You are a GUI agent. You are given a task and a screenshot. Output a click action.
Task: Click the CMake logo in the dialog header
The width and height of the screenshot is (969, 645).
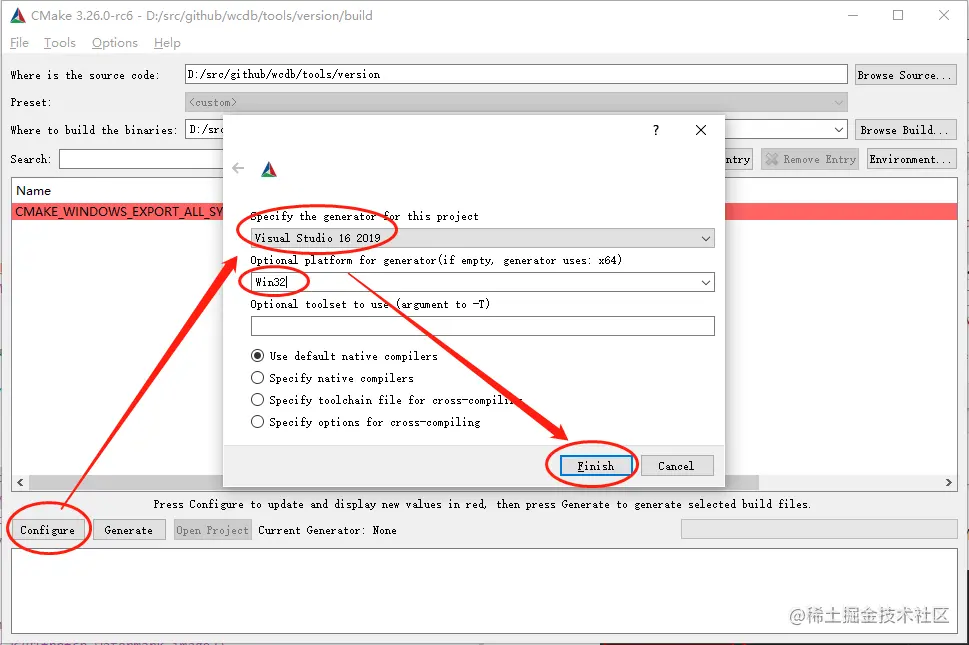pyautogui.click(x=269, y=169)
